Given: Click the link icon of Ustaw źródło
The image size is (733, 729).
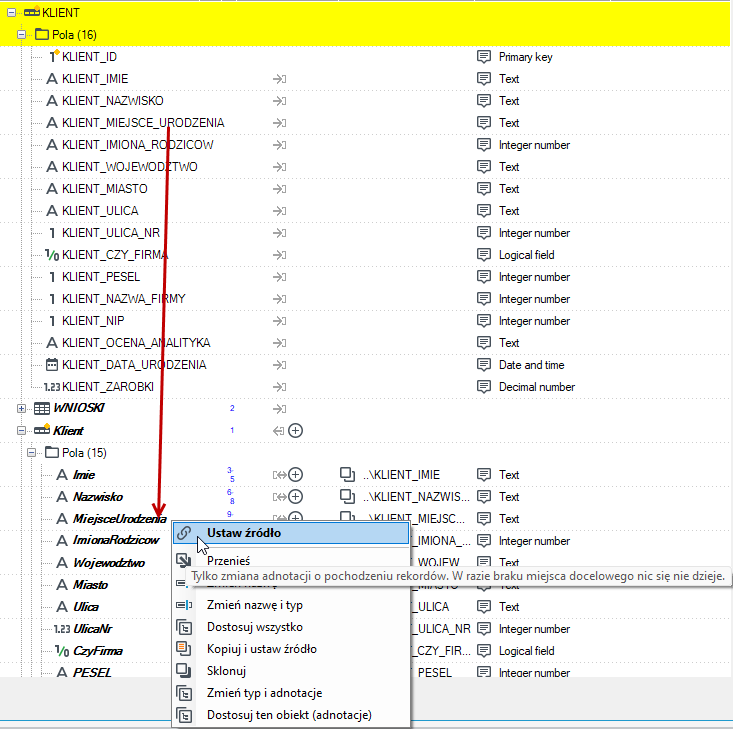Looking at the screenshot, I should (184, 533).
